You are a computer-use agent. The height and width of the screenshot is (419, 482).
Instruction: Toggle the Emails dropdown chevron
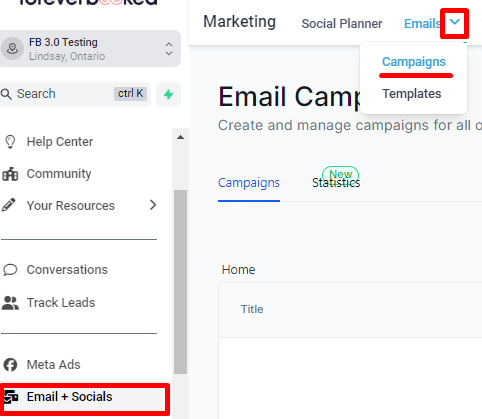click(x=455, y=22)
